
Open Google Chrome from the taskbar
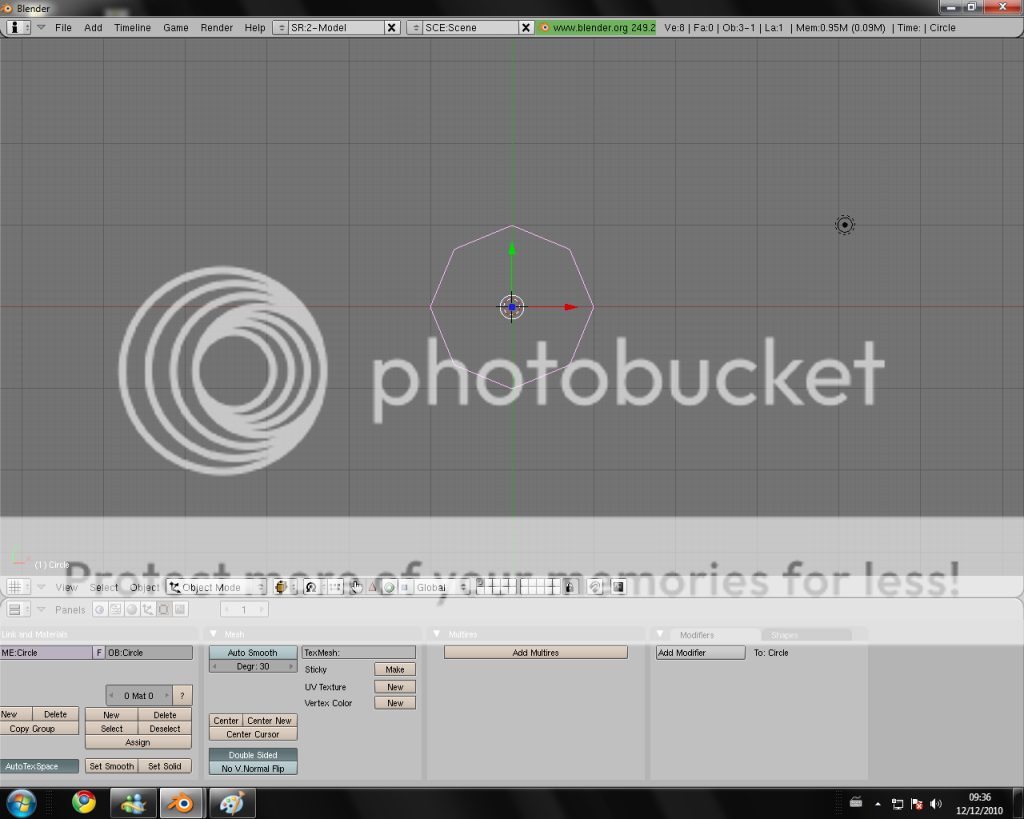tap(84, 802)
